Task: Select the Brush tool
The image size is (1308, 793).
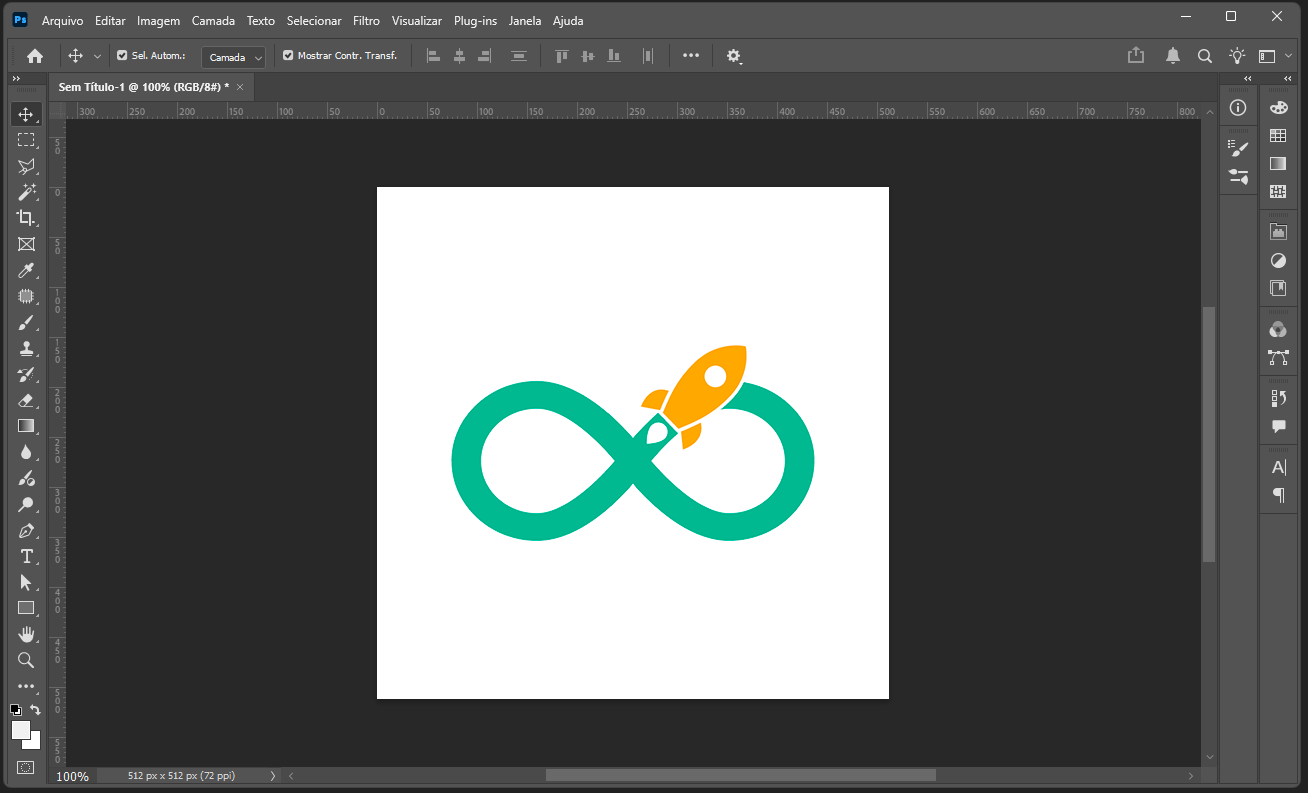Action: pos(26,323)
